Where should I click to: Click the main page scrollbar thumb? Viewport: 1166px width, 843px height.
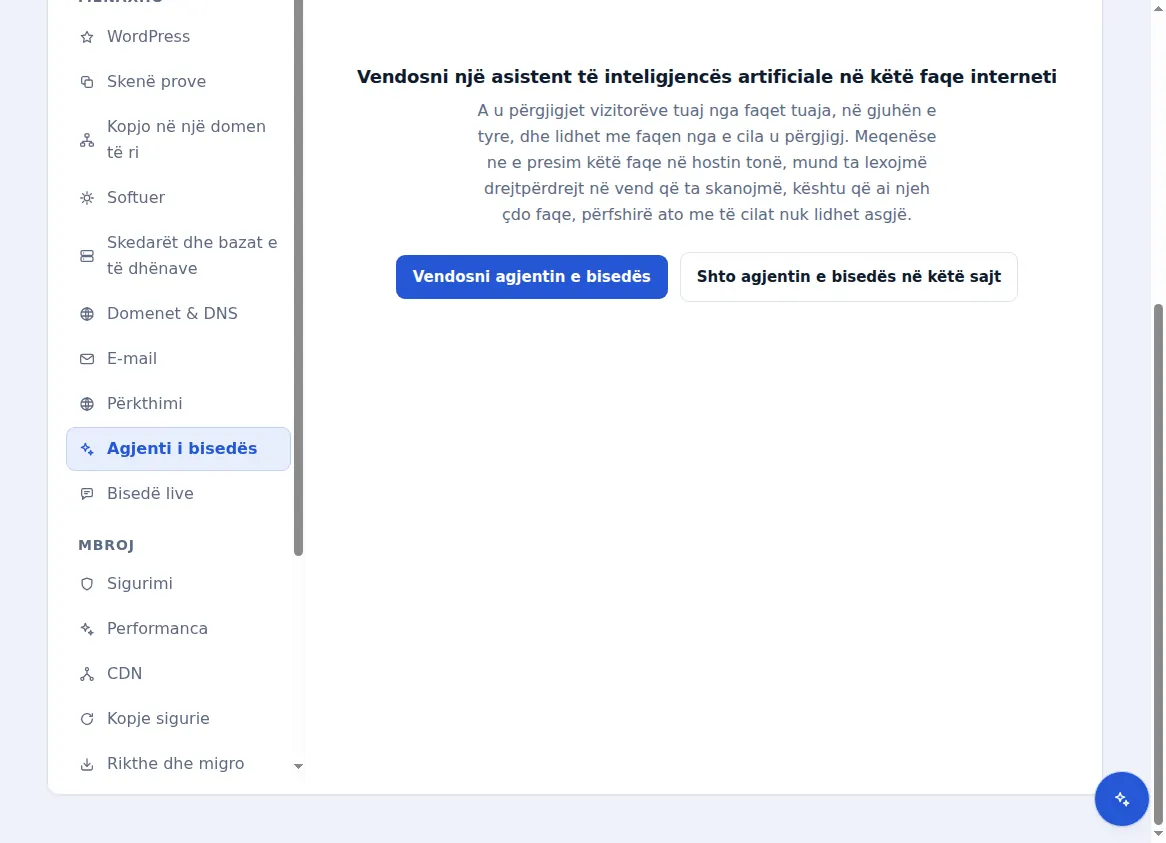click(x=1158, y=563)
